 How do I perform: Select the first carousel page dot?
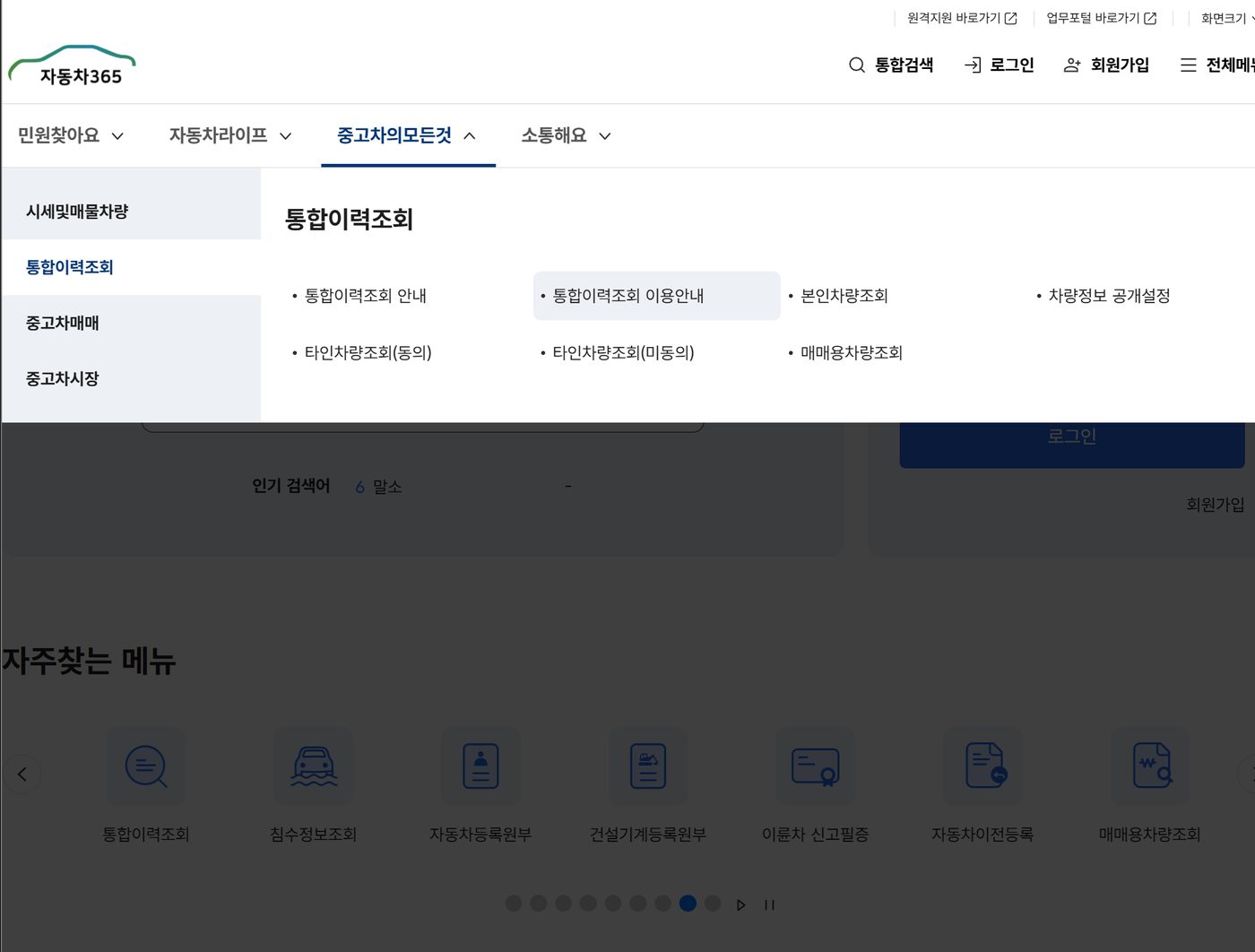[x=514, y=904]
